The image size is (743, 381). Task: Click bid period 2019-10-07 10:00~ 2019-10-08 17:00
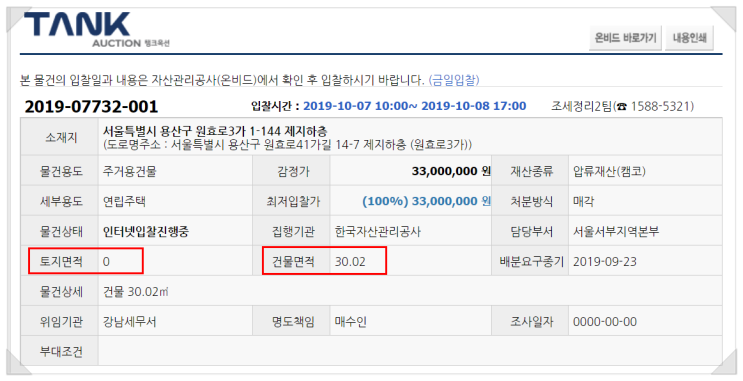415,106
